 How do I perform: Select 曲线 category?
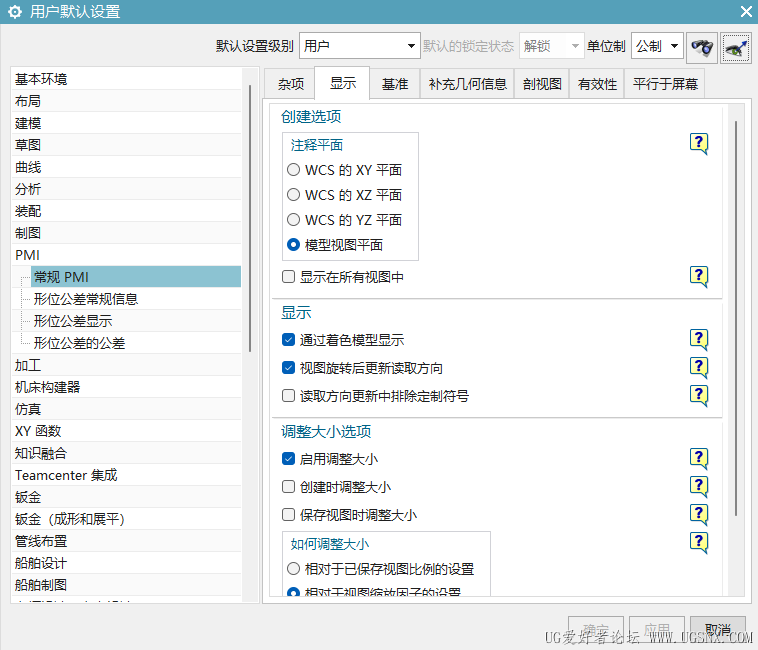[x=127, y=167]
